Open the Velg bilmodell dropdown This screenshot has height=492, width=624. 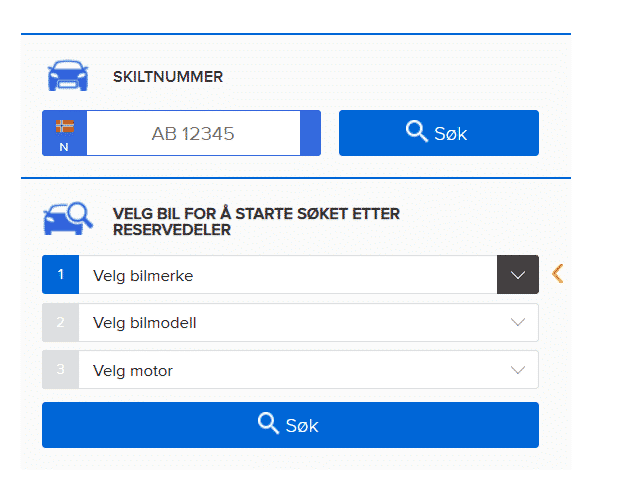(287, 323)
